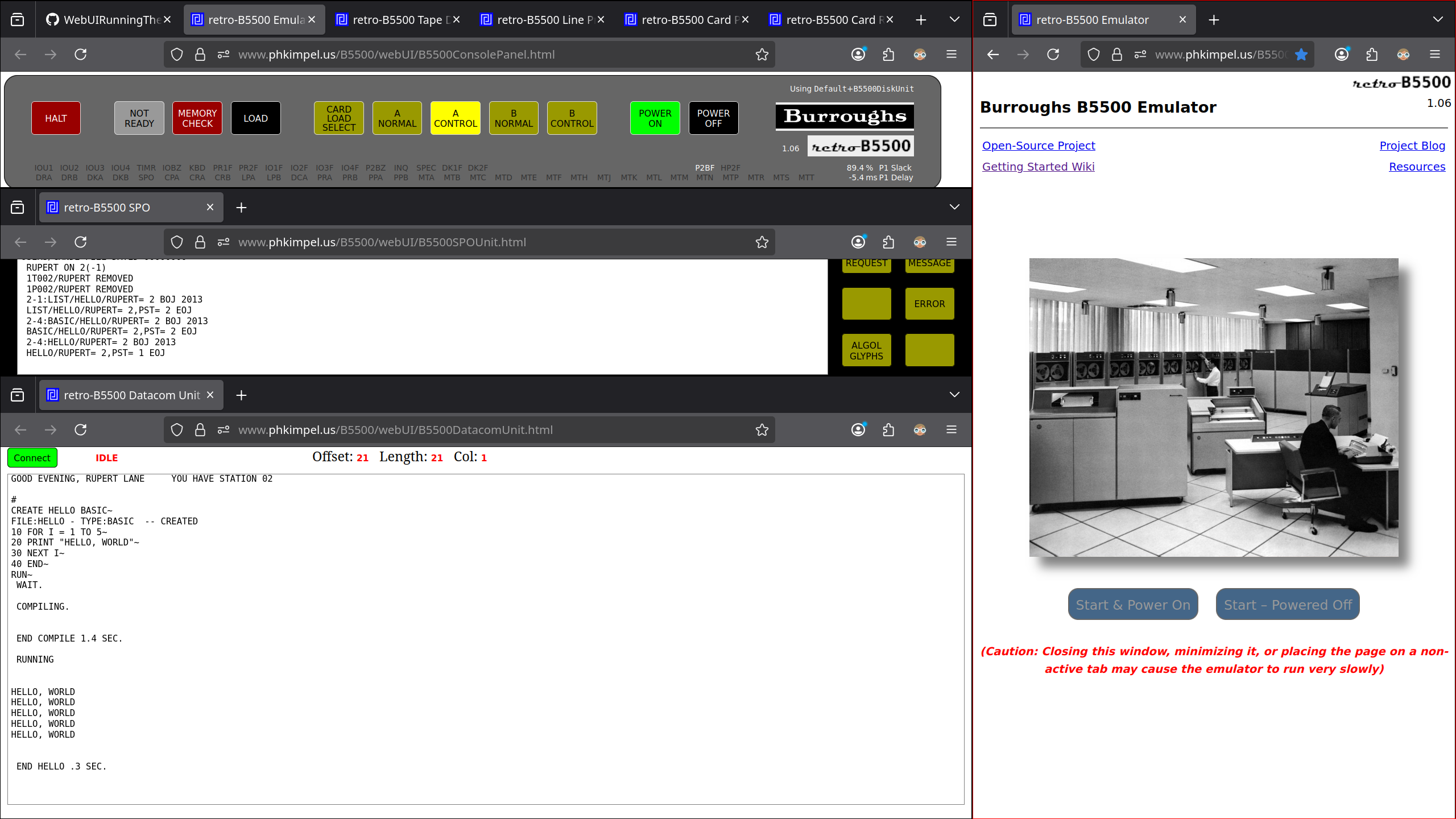Open Extensions in console panel window toolbar
The image size is (1456, 819).
tap(888, 54)
